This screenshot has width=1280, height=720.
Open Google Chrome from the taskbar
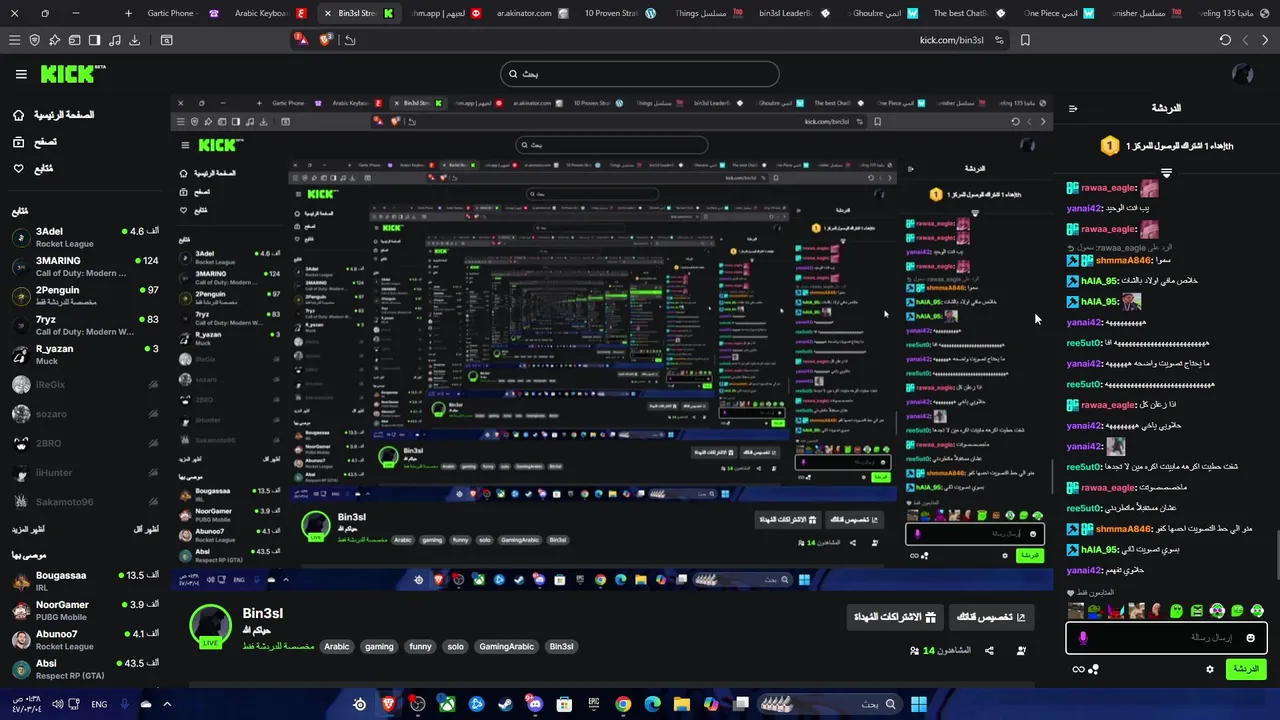(623, 704)
